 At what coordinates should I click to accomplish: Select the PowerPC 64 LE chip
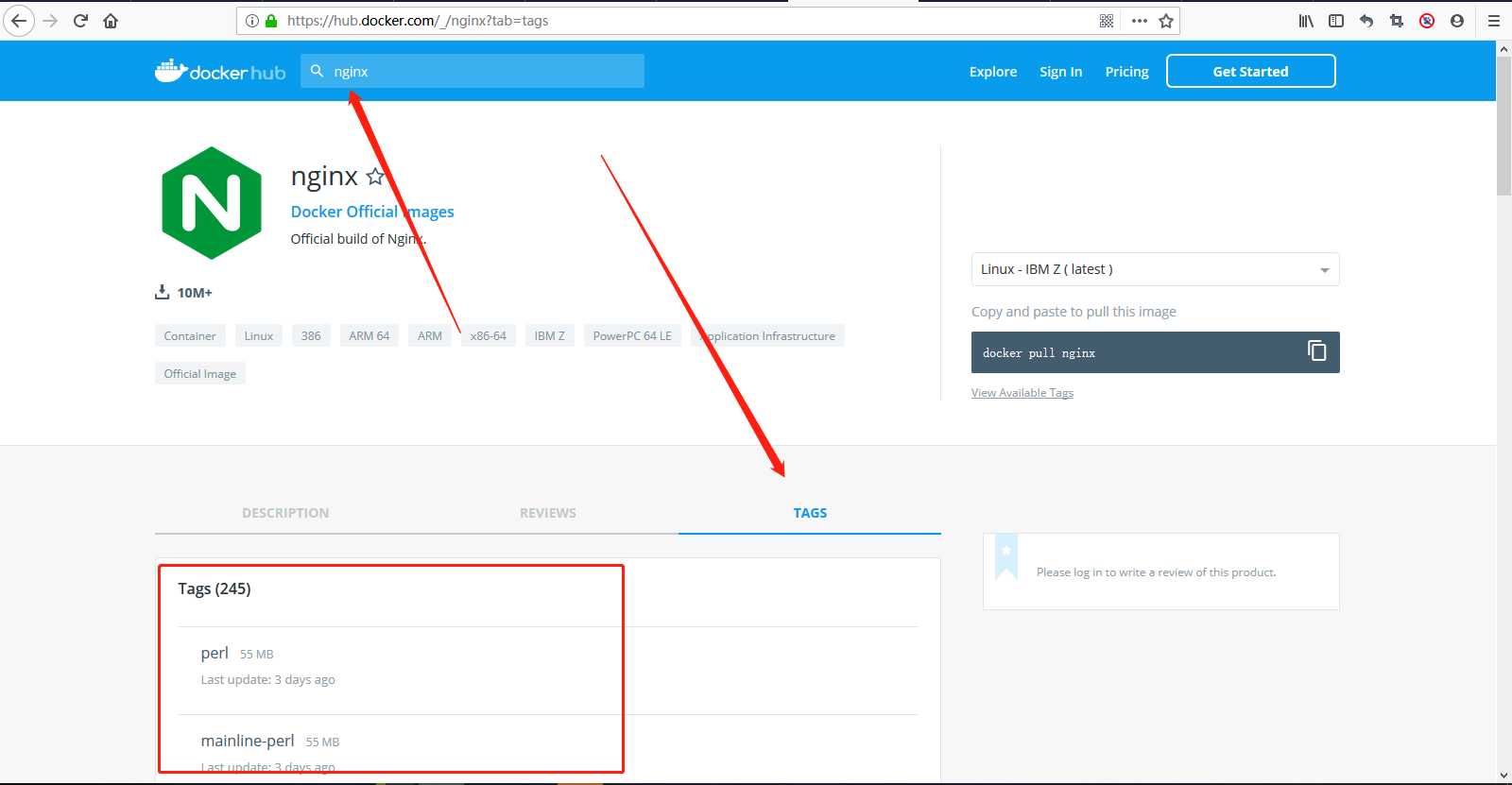point(632,335)
